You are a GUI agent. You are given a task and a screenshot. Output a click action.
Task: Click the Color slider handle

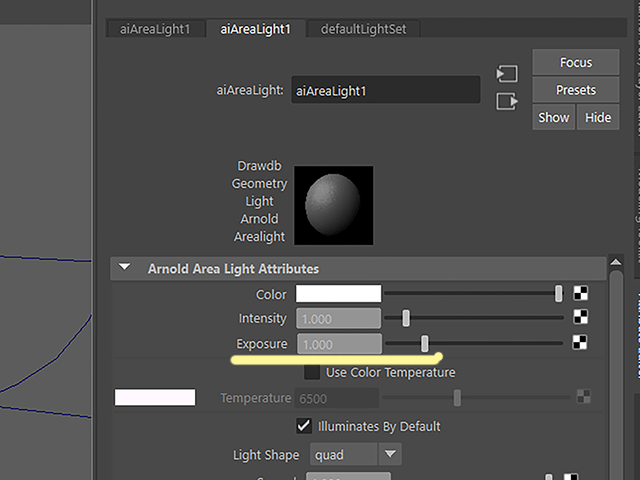tap(558, 293)
